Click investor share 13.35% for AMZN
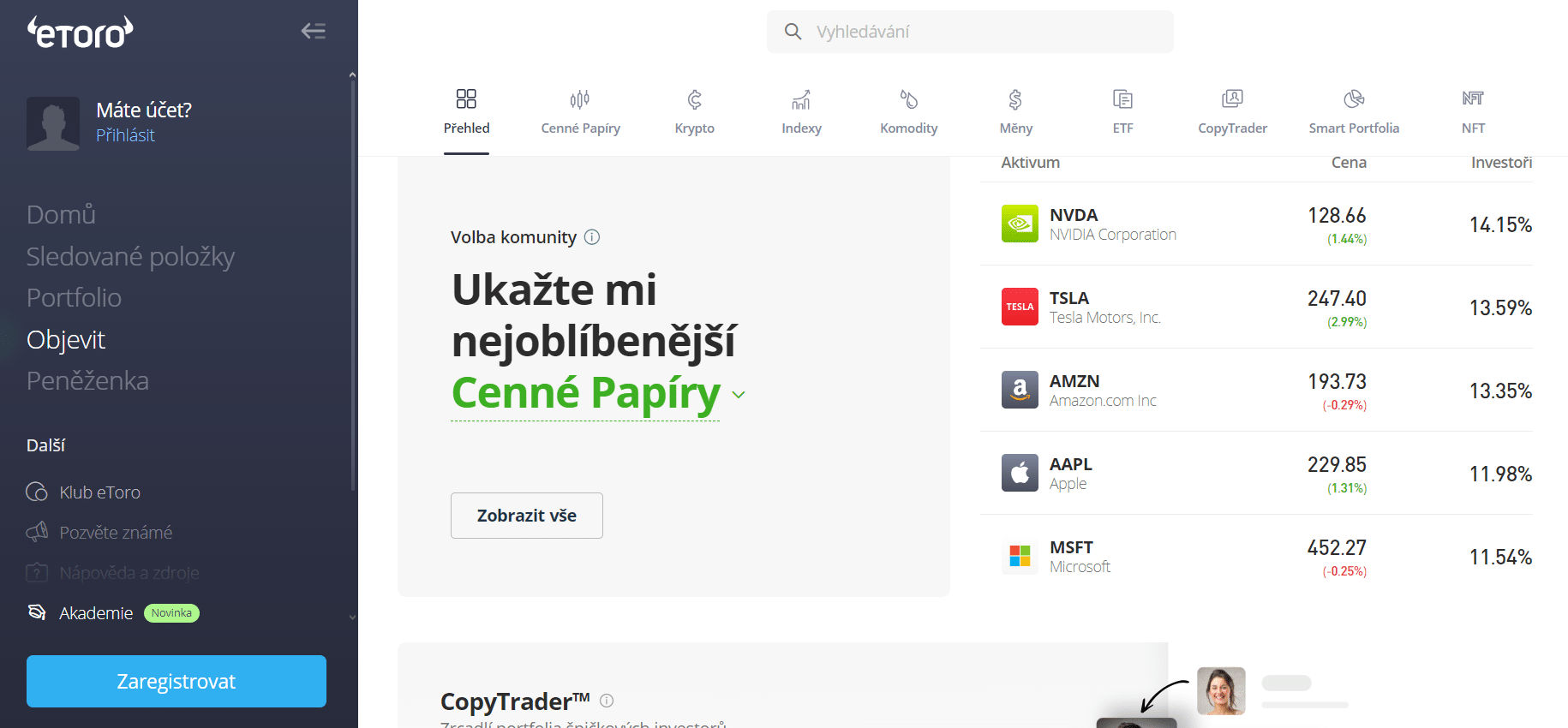Viewport: 1568px width, 728px height. (1500, 391)
